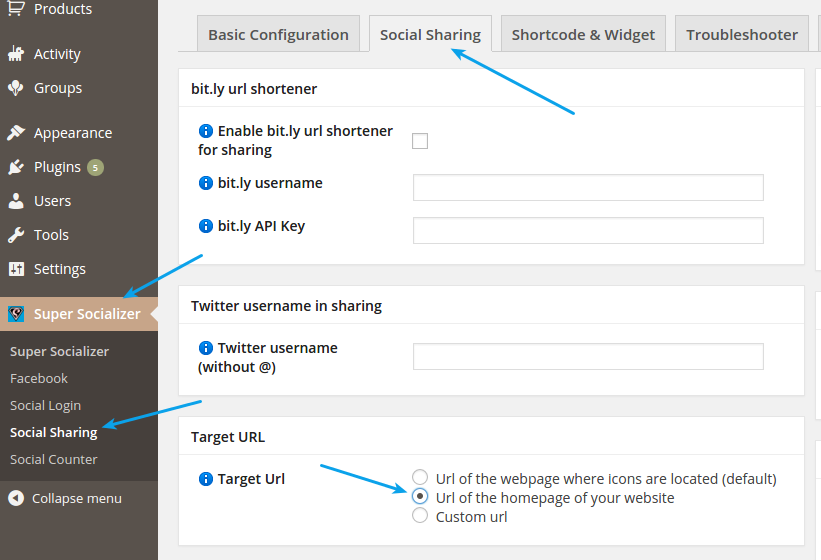Screen dimensions: 821x560
Task: Choose Url of the homepage radio option
Action: [420, 497]
